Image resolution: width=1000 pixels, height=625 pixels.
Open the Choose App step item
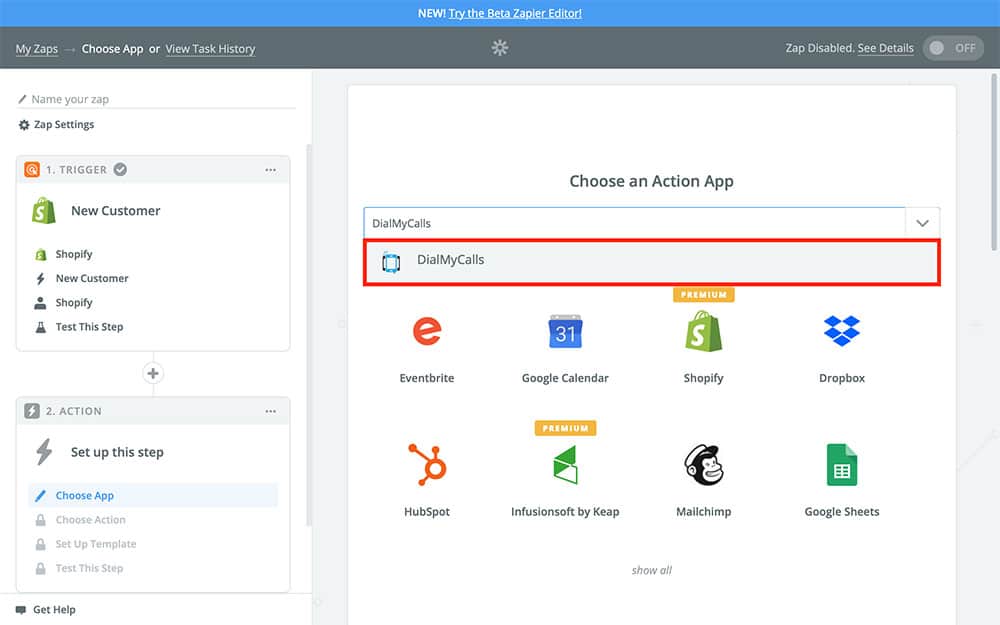pos(85,495)
